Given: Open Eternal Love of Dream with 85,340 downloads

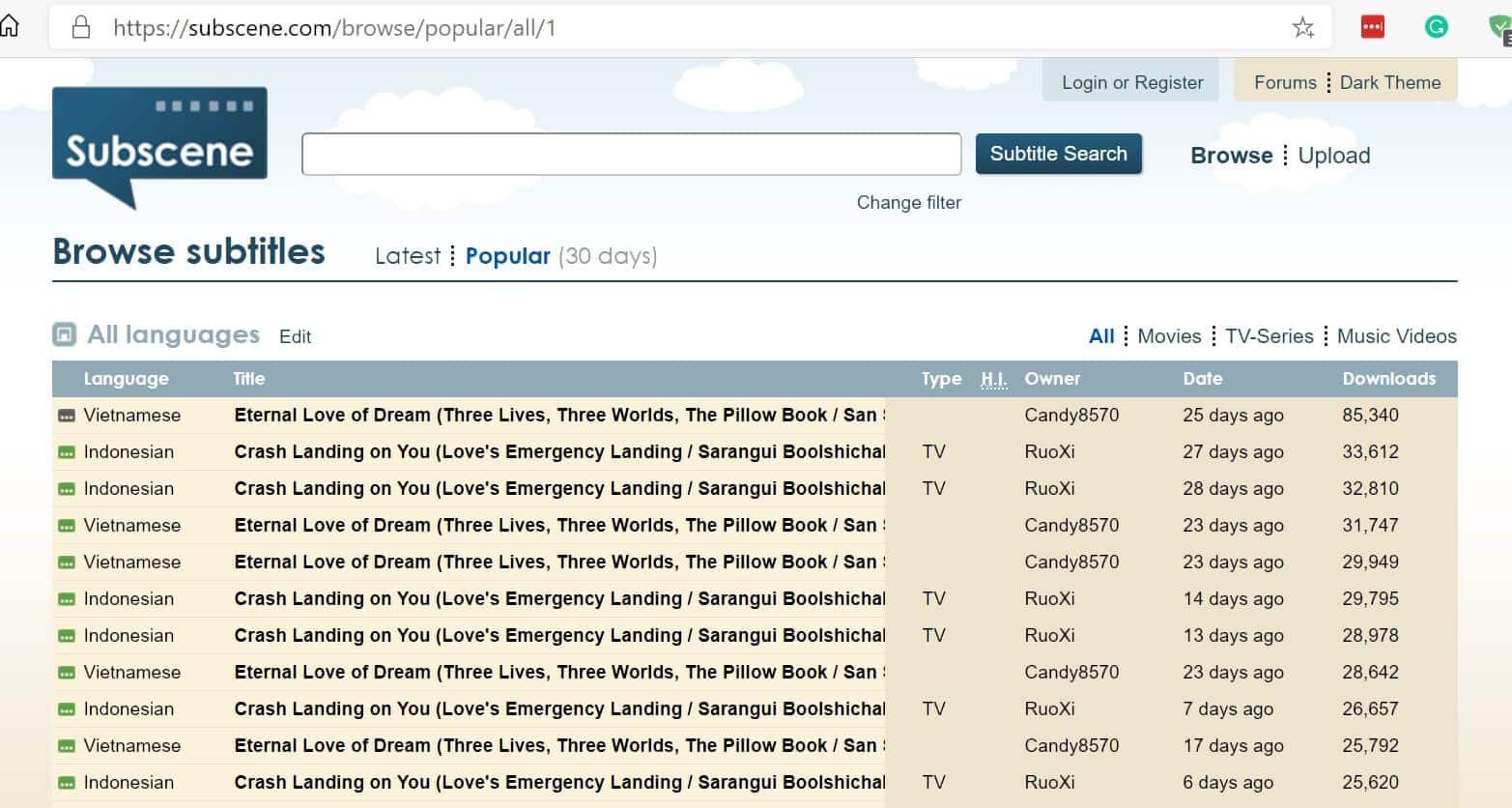Looking at the screenshot, I should tap(559, 415).
